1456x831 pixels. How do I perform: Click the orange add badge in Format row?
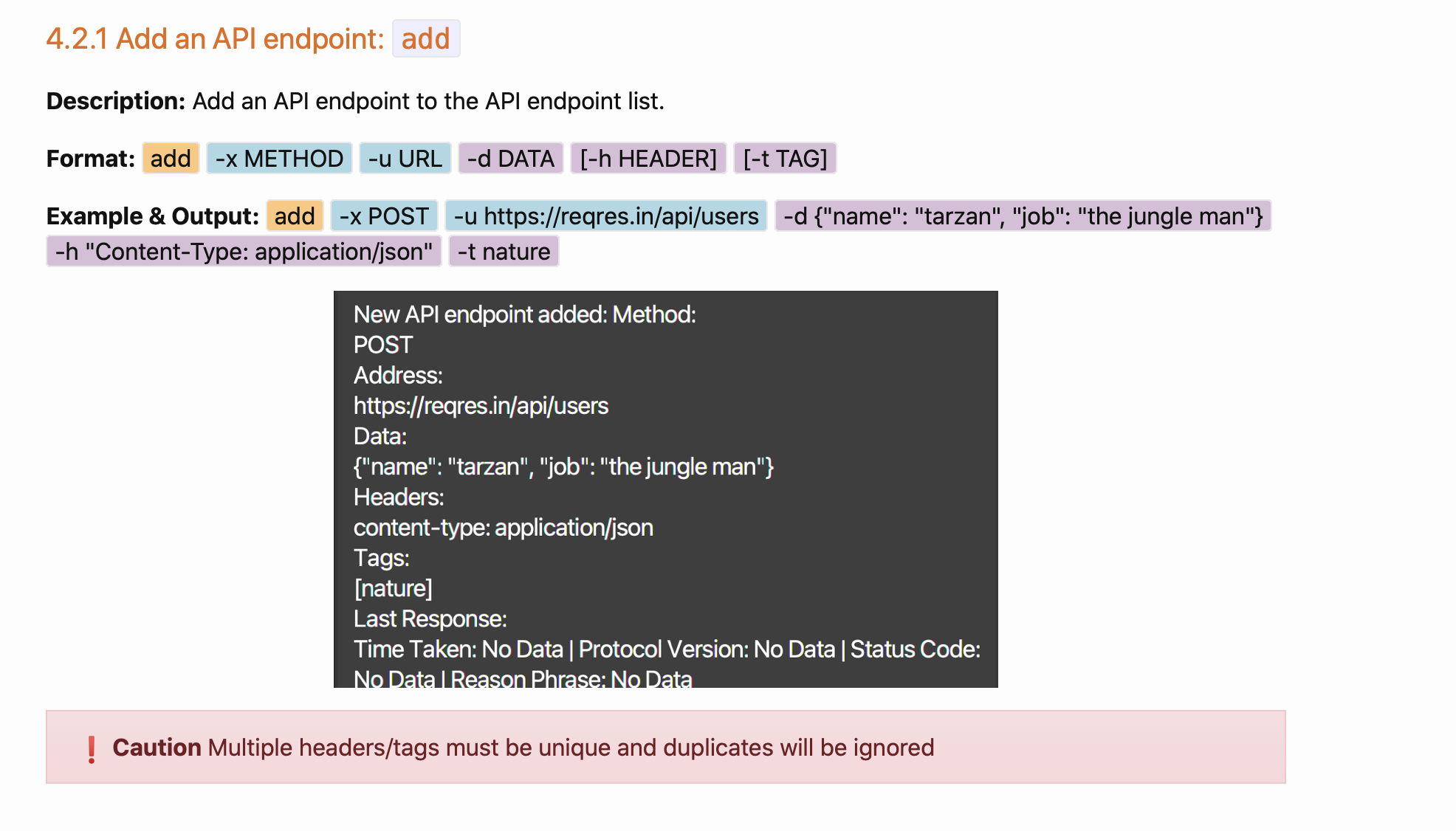[170, 158]
